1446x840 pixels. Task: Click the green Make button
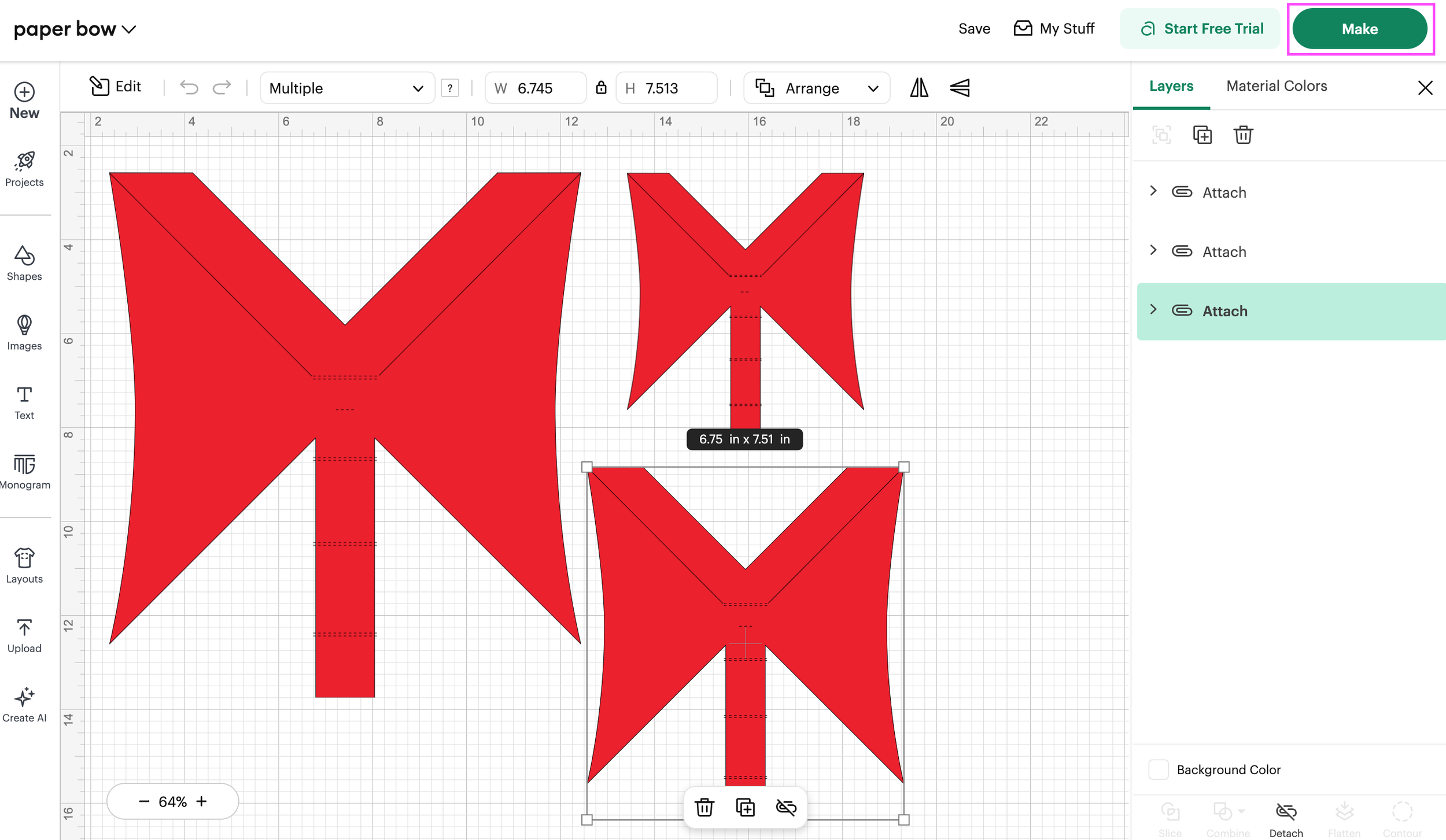1359,29
